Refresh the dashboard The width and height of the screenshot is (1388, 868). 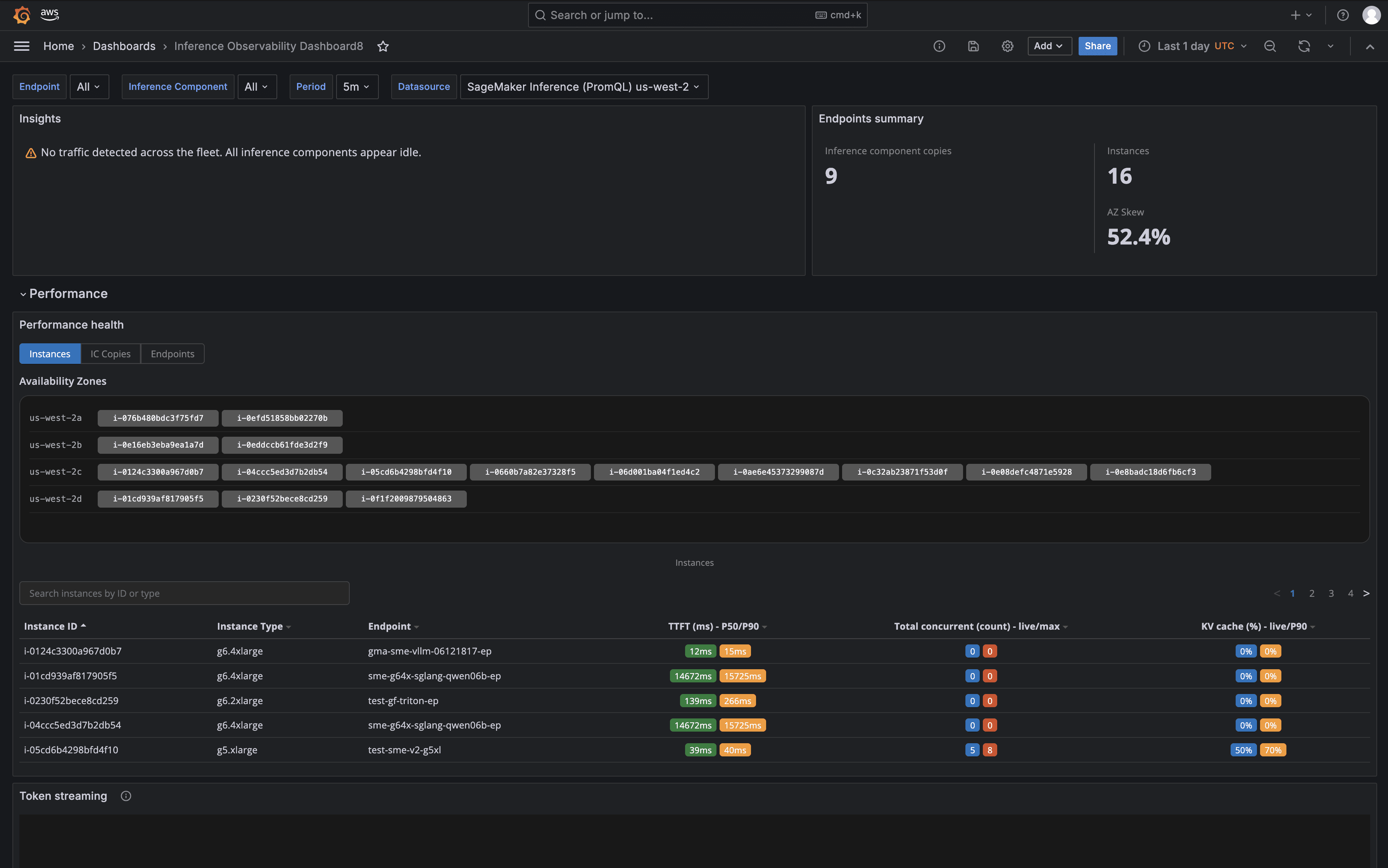1303,46
